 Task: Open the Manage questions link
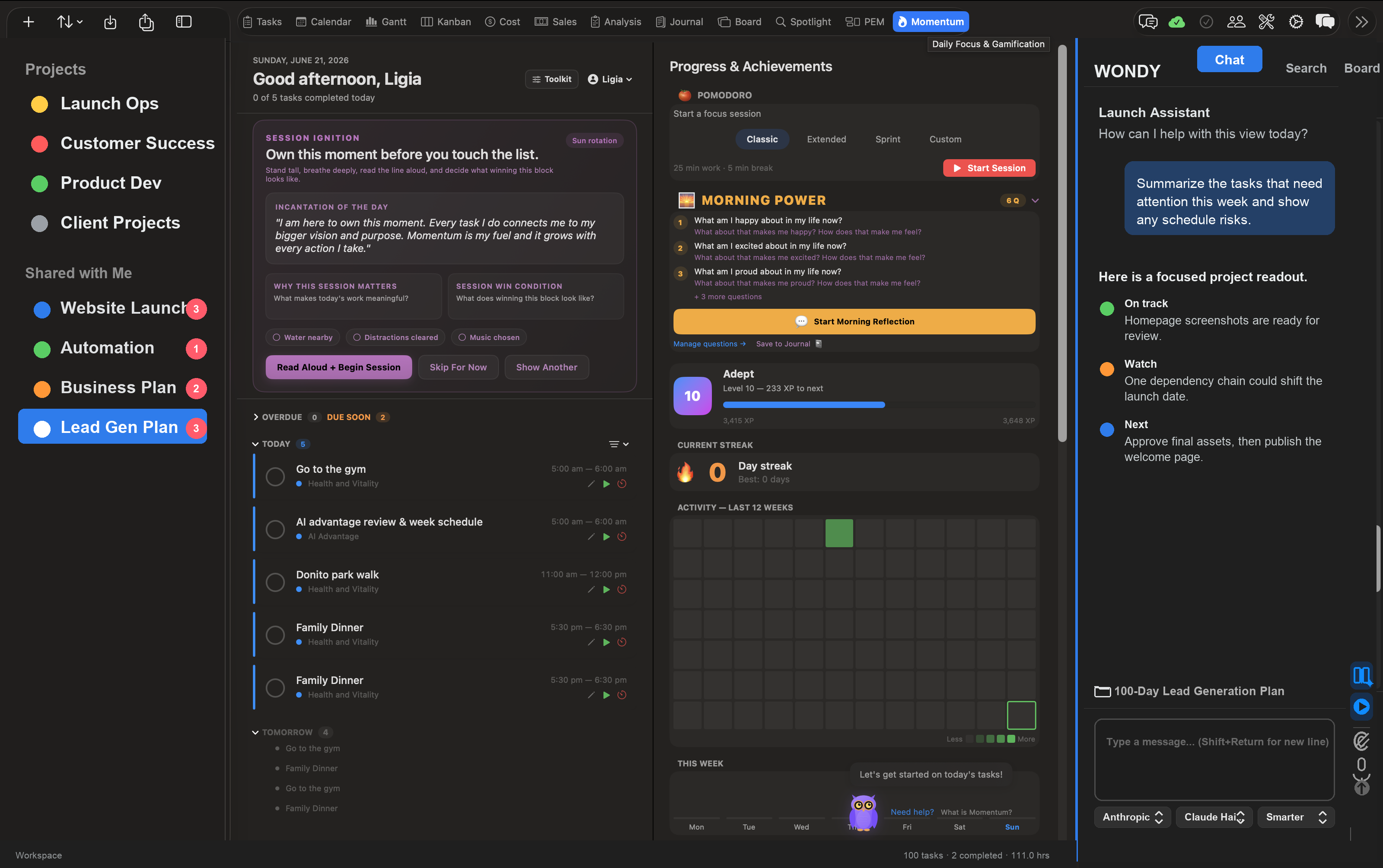tap(709, 344)
